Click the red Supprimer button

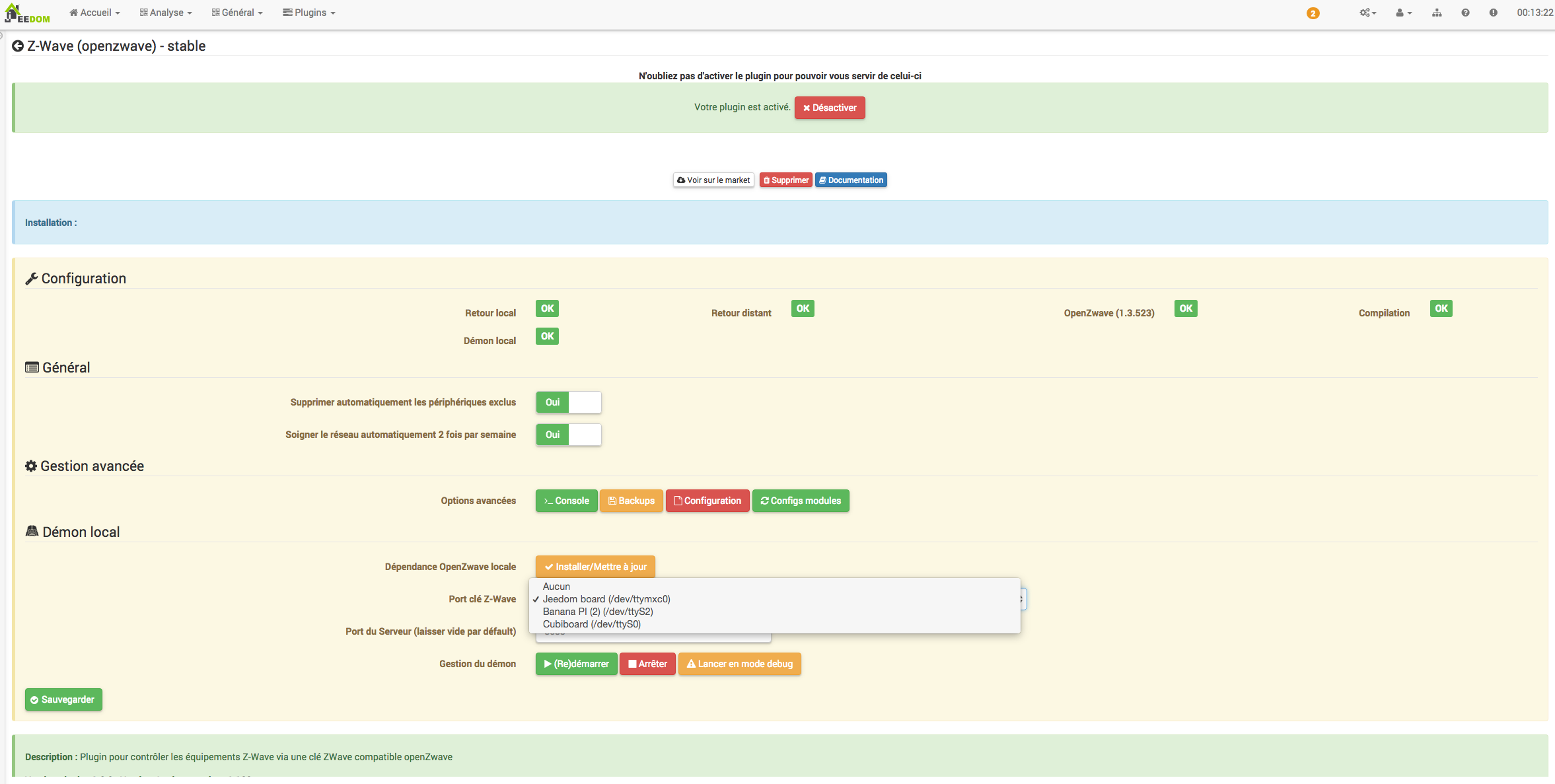click(x=786, y=180)
